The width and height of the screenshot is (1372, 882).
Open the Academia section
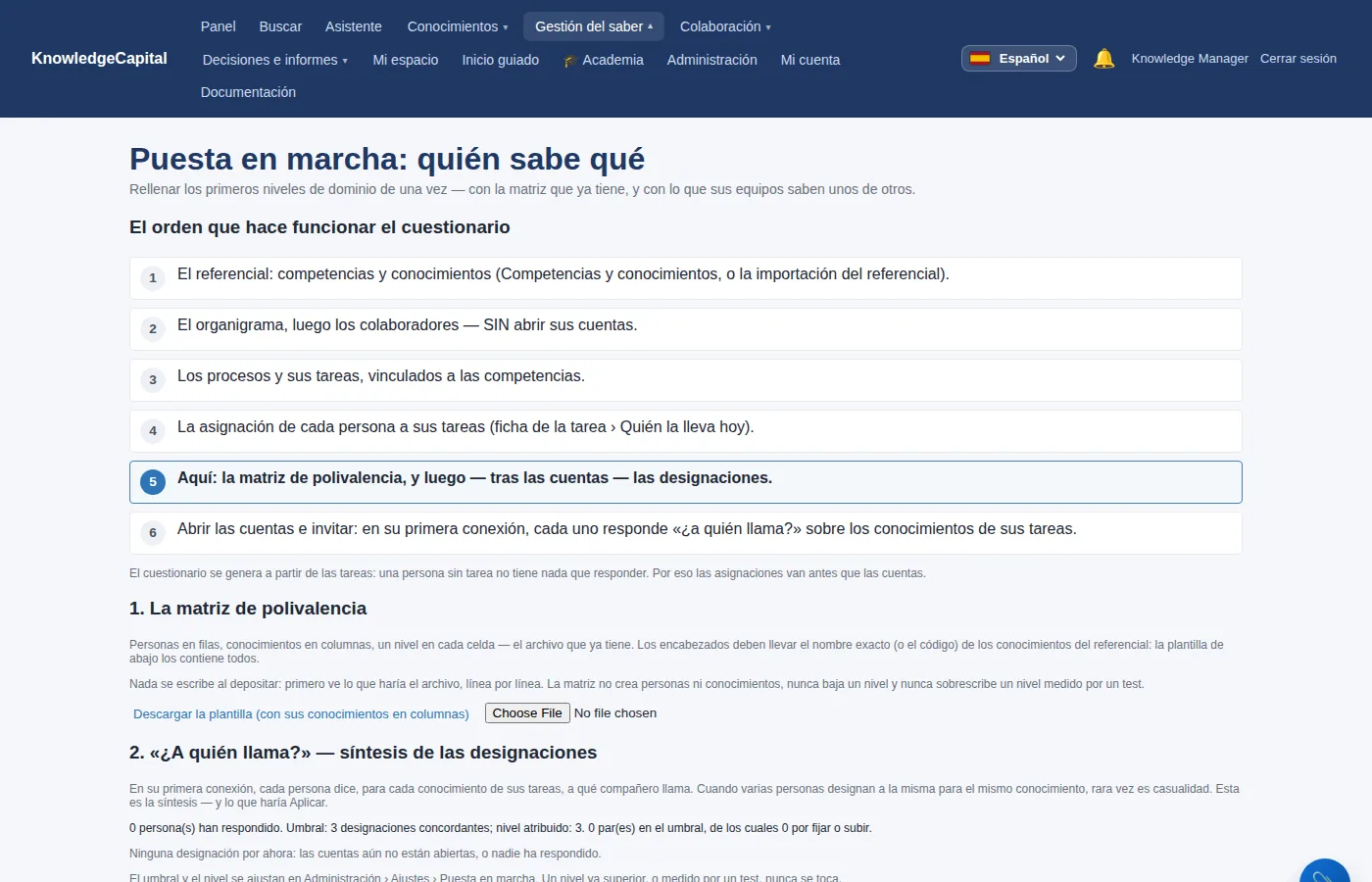tap(604, 60)
